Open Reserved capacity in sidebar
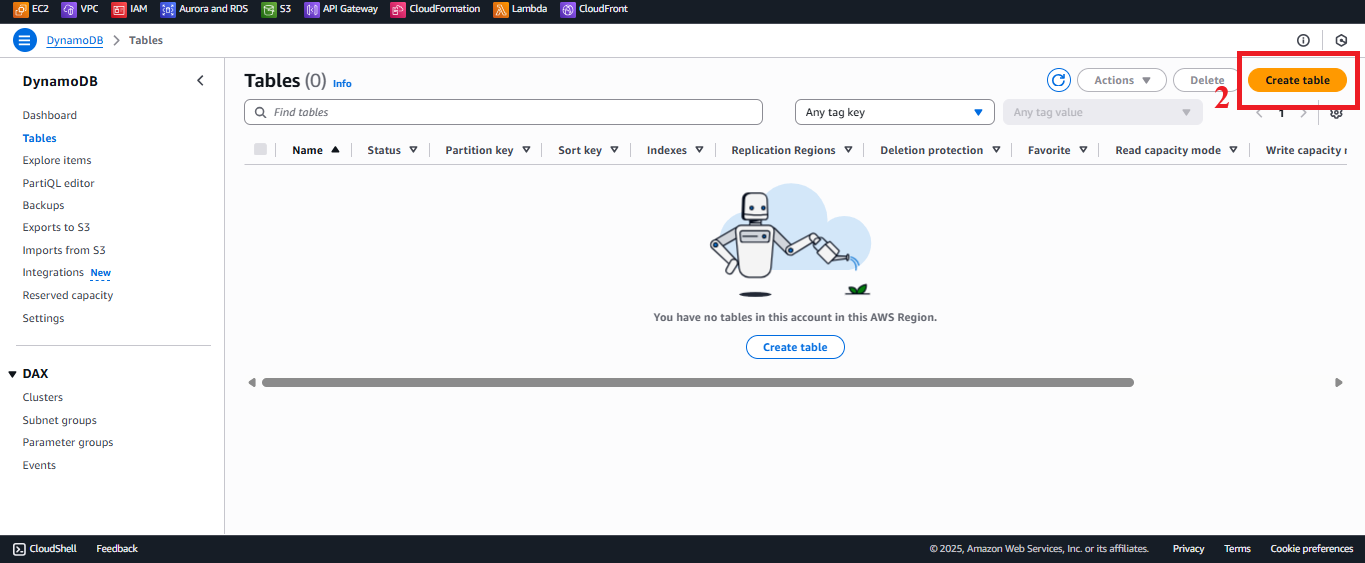The width and height of the screenshot is (1365, 563). click(68, 295)
